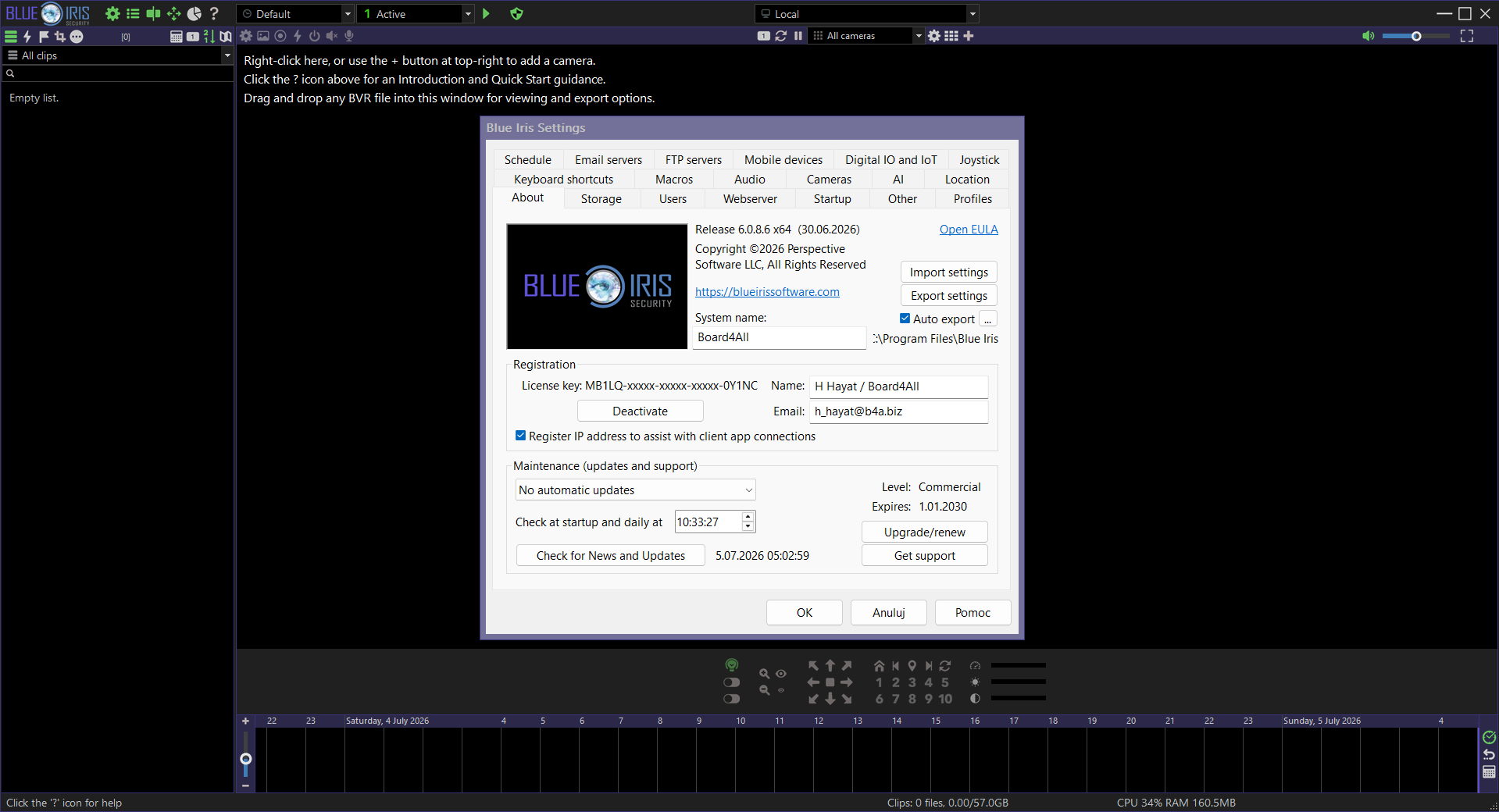Click the green shield icon
Viewport: 1499px width, 812px height.
pos(516,13)
